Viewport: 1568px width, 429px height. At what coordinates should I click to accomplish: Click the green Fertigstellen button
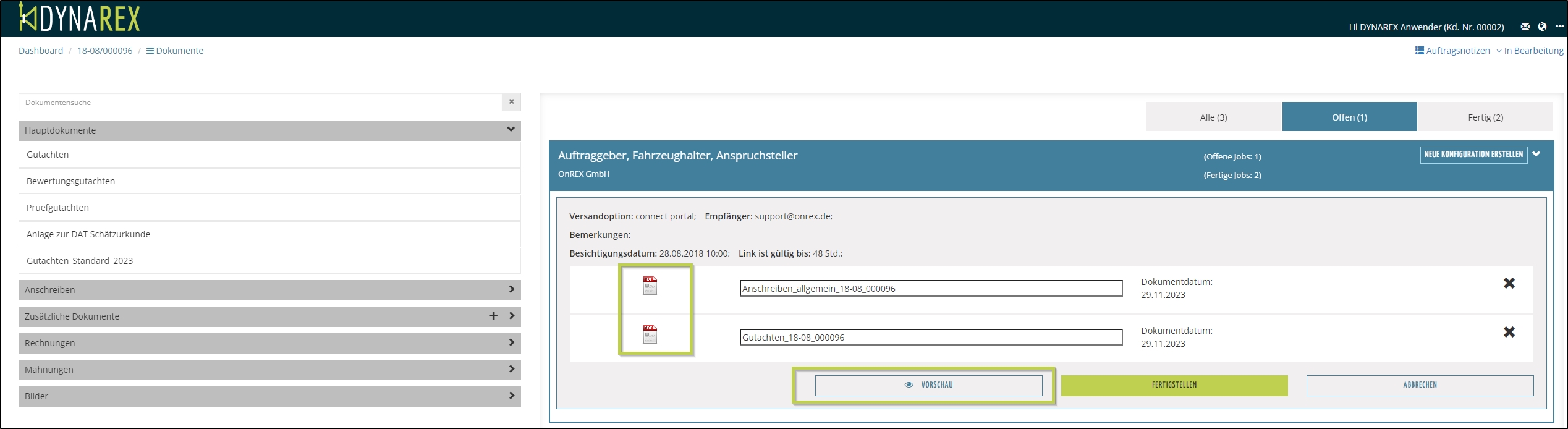(x=1174, y=385)
